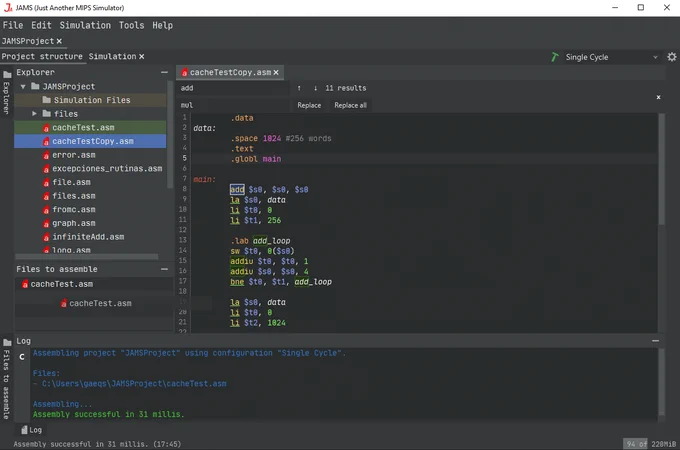This screenshot has height=450, width=680.
Task: Open the Explorer sidebar folder icon
Action: (7, 75)
